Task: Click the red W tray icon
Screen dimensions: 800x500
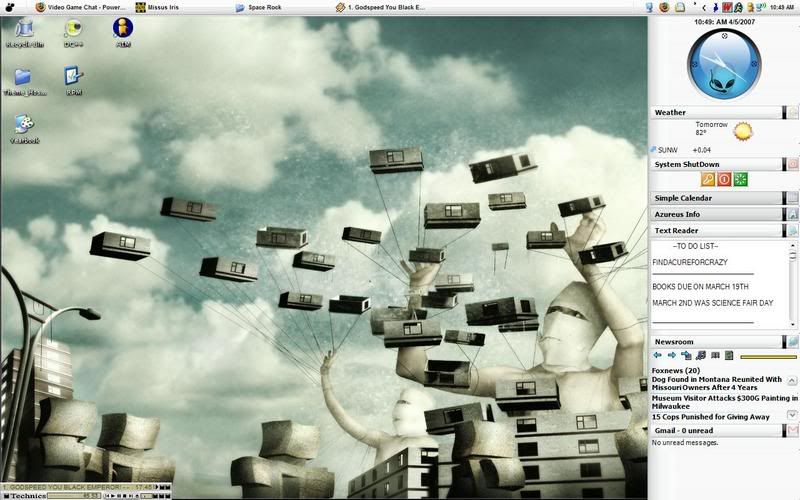Action: (727, 7)
